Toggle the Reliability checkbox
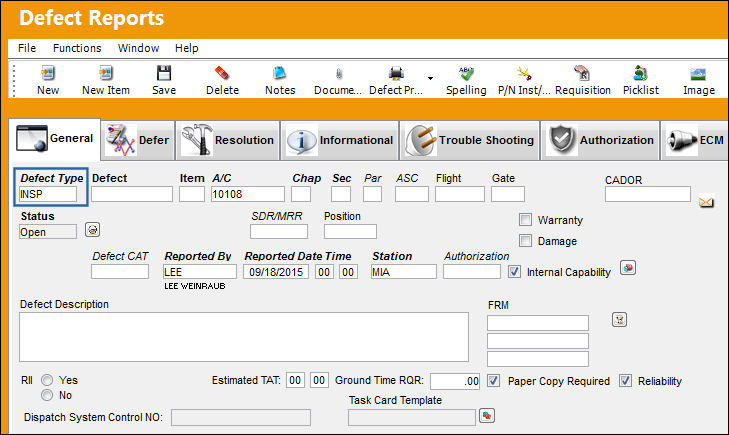The height and width of the screenshot is (435, 729). click(626, 381)
